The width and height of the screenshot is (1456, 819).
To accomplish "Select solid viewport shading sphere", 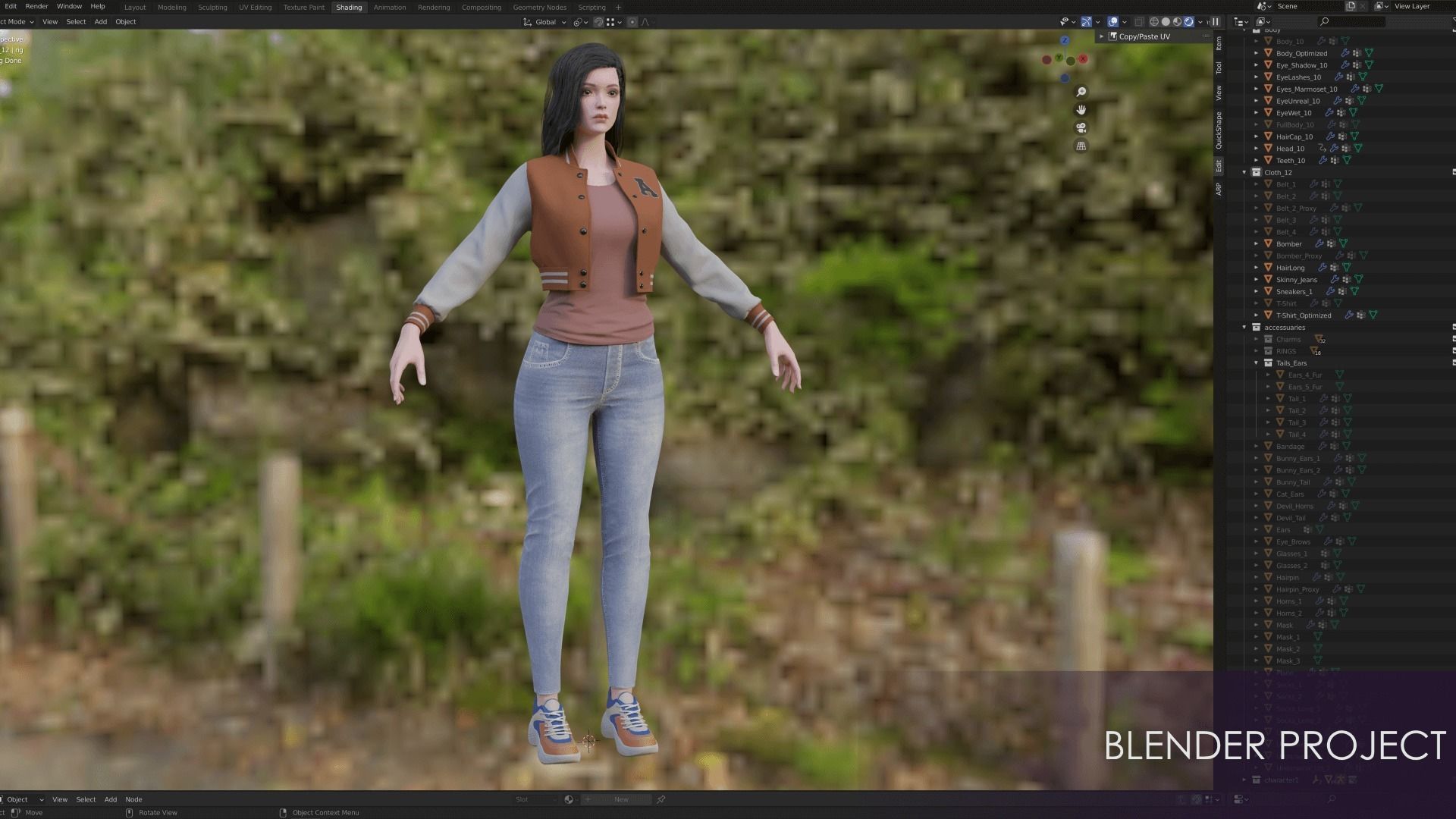I will pyautogui.click(x=1166, y=22).
